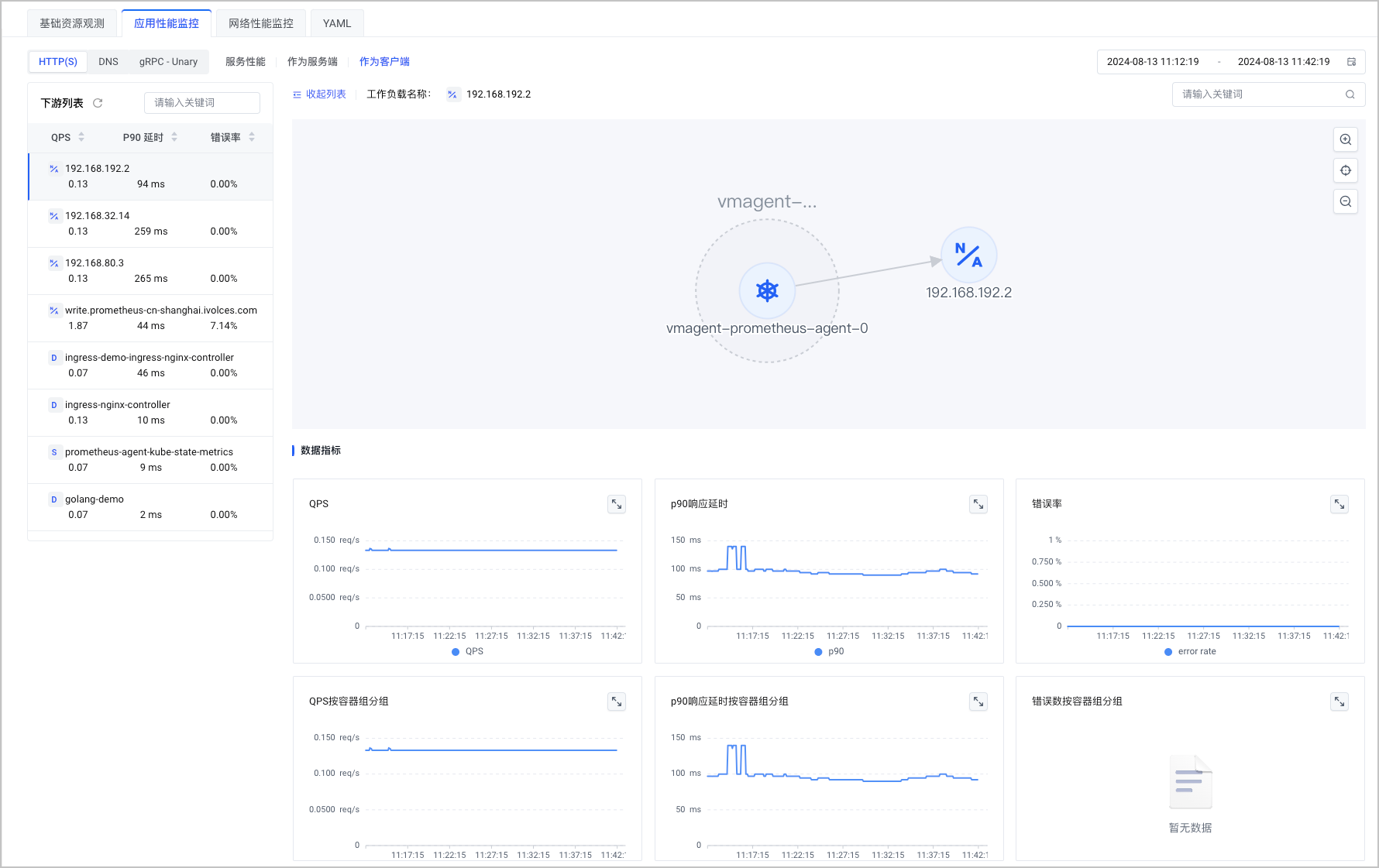The width and height of the screenshot is (1379, 868).
Task: Click icon before 192.168.32.14 row
Action: point(54,216)
